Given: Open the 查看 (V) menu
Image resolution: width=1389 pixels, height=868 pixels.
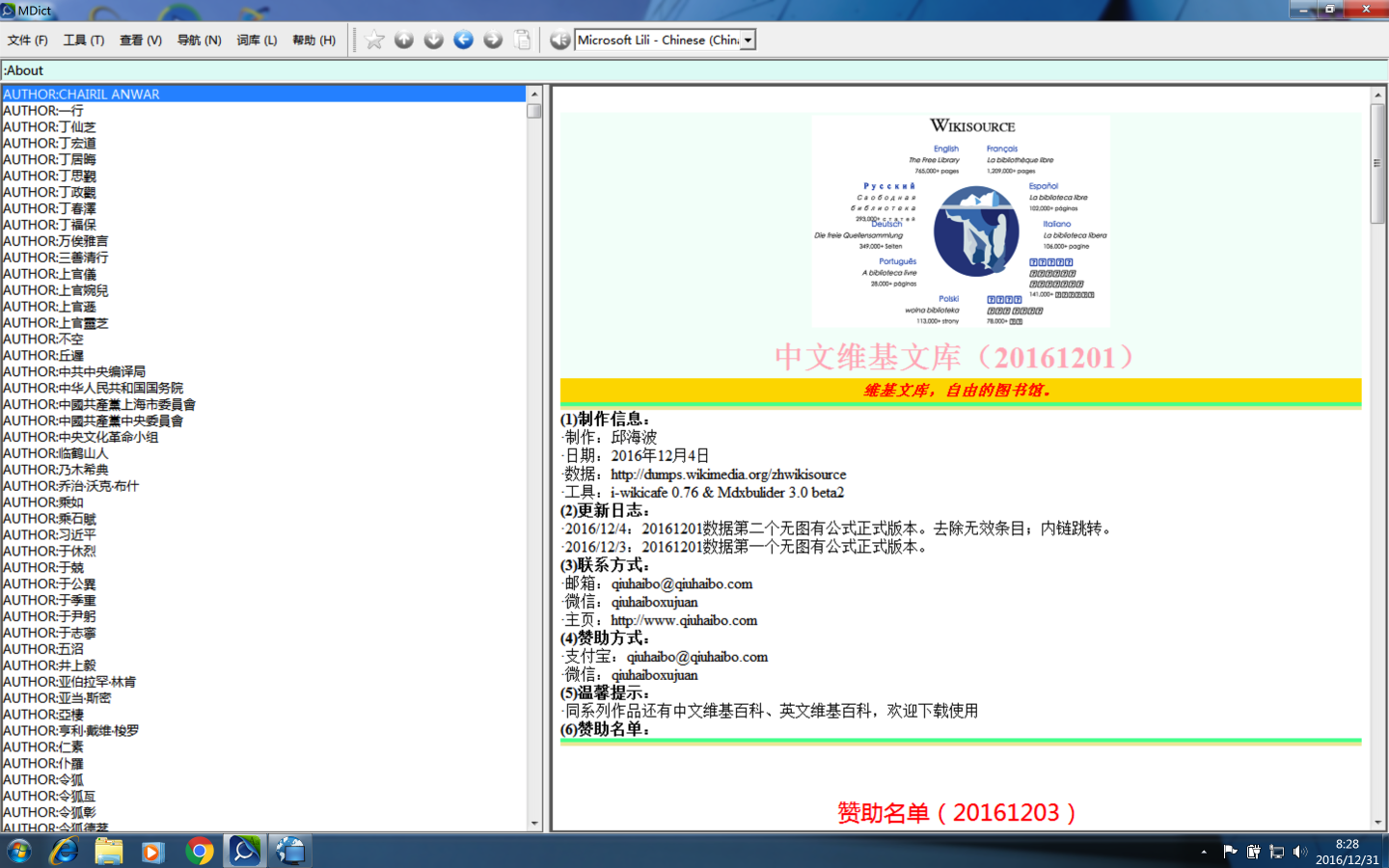Looking at the screenshot, I should 141,41.
